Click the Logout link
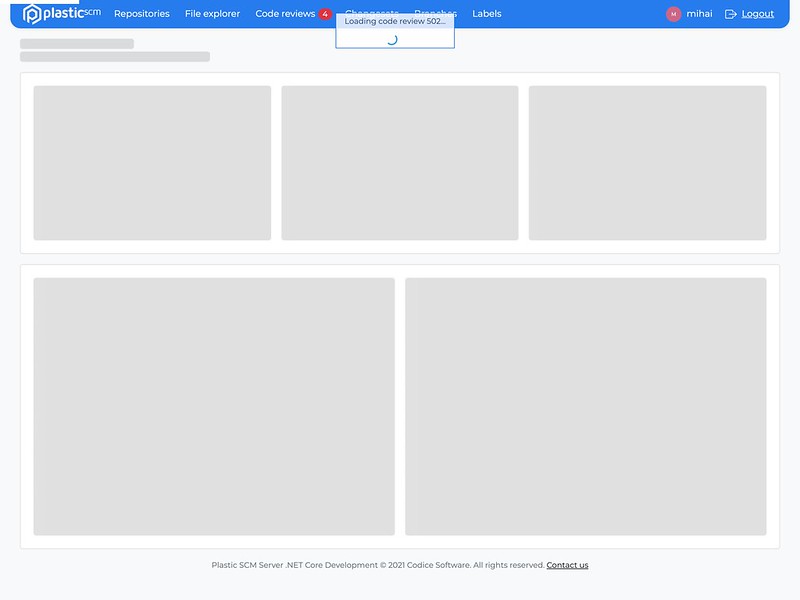The image size is (800, 600). coord(756,13)
